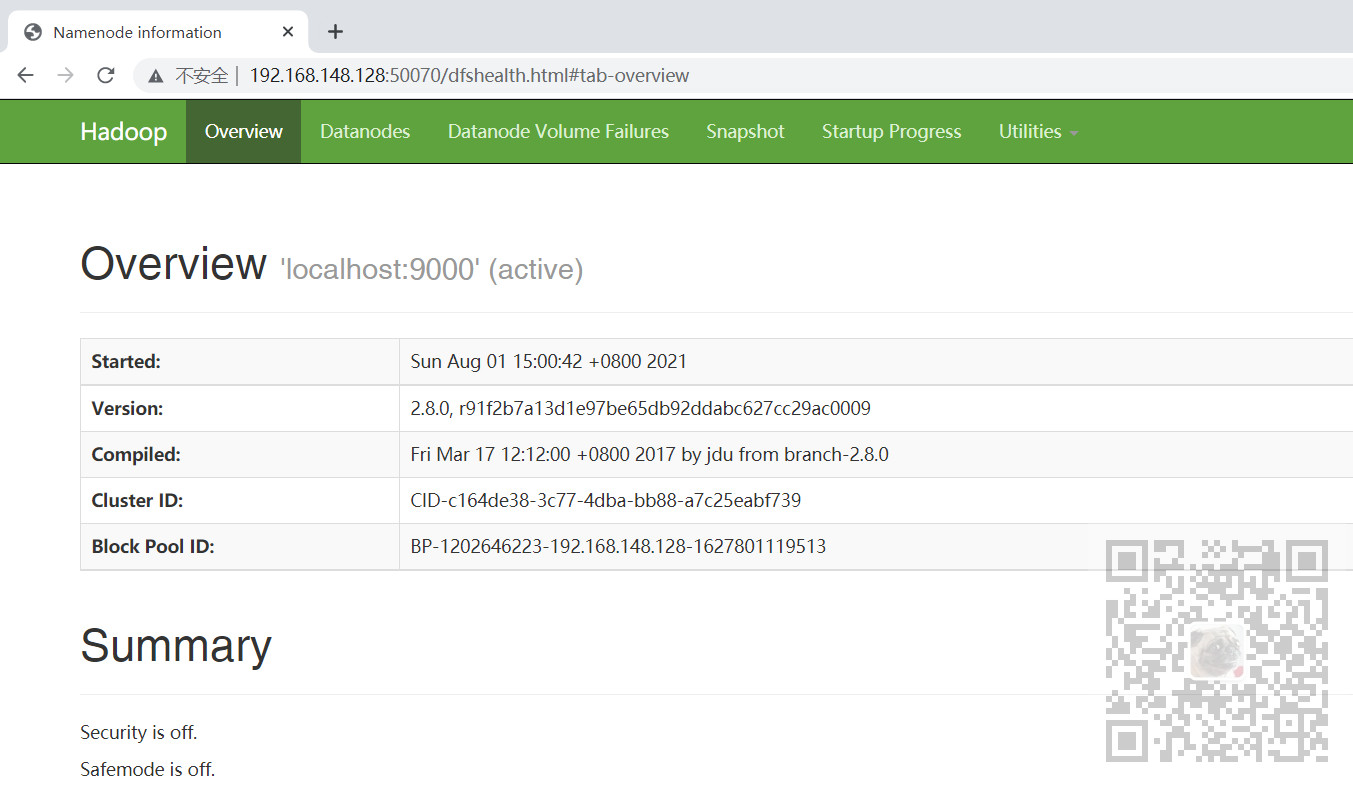Click the Overview page heading
This screenshot has height=786, width=1353.
click(174, 264)
